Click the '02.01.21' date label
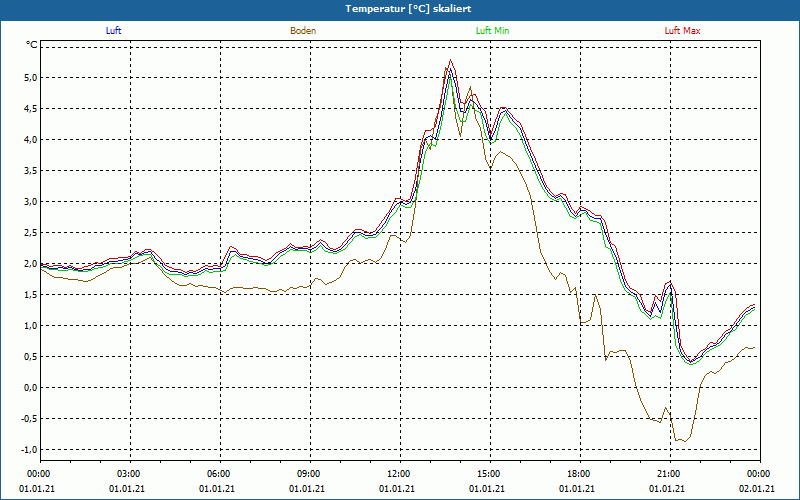800x500 pixels. tap(757, 489)
